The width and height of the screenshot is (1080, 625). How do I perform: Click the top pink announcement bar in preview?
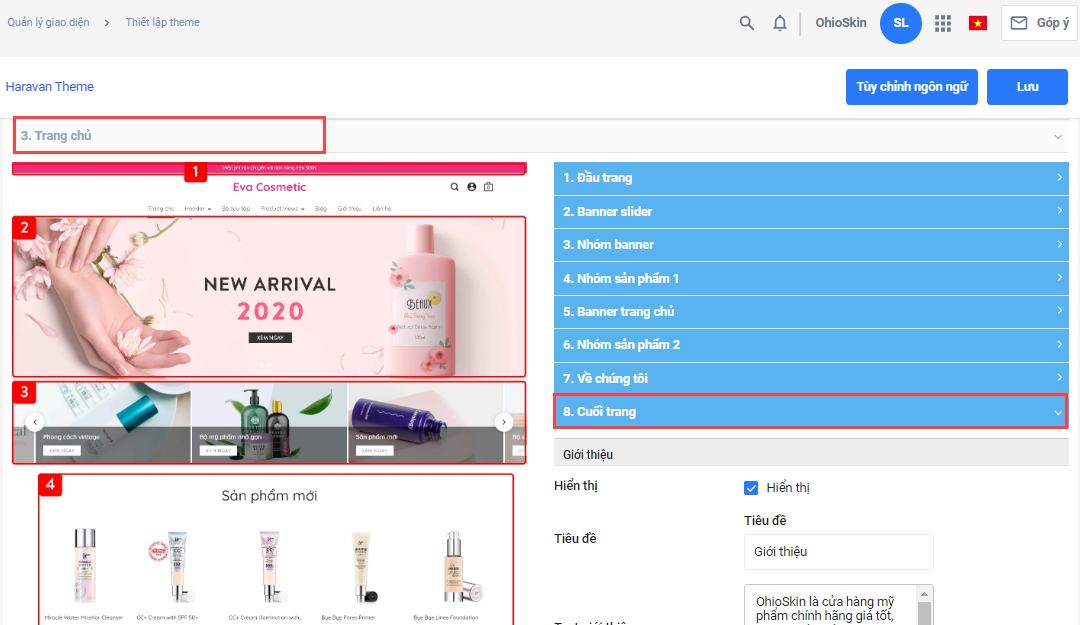[269, 167]
